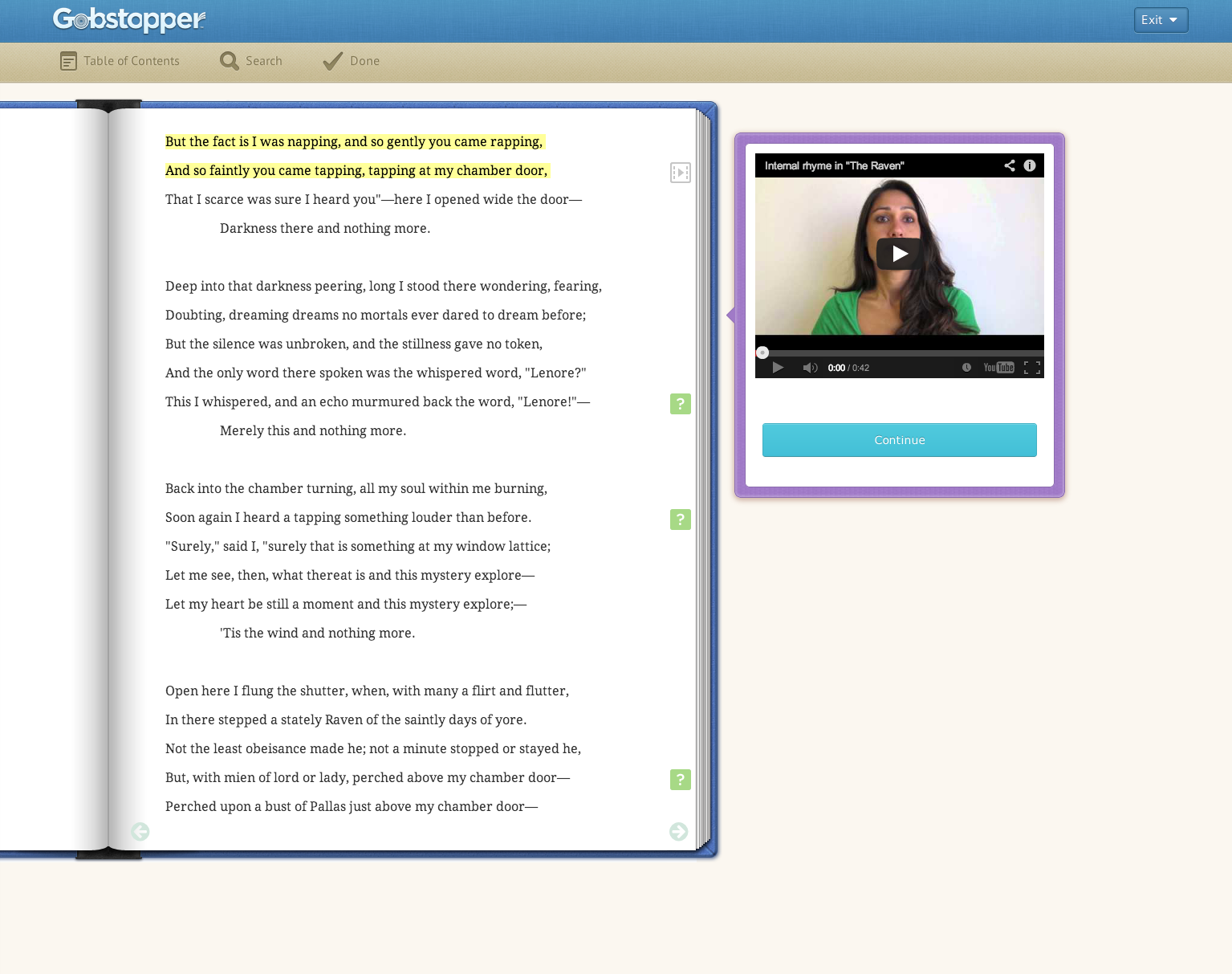1232x974 pixels.
Task: Show video info via the info icon
Action: pos(1030,165)
